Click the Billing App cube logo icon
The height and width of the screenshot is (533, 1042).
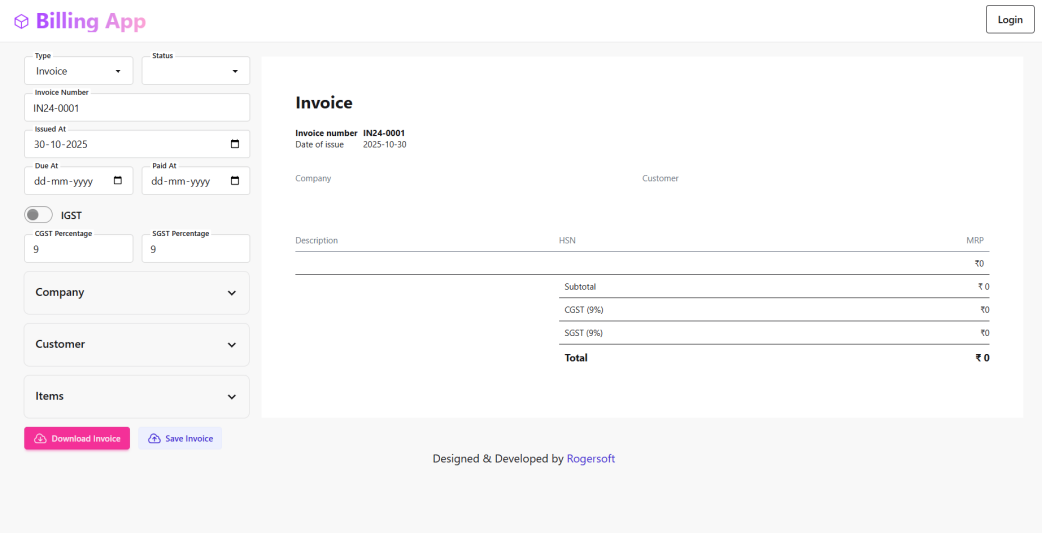(21, 22)
